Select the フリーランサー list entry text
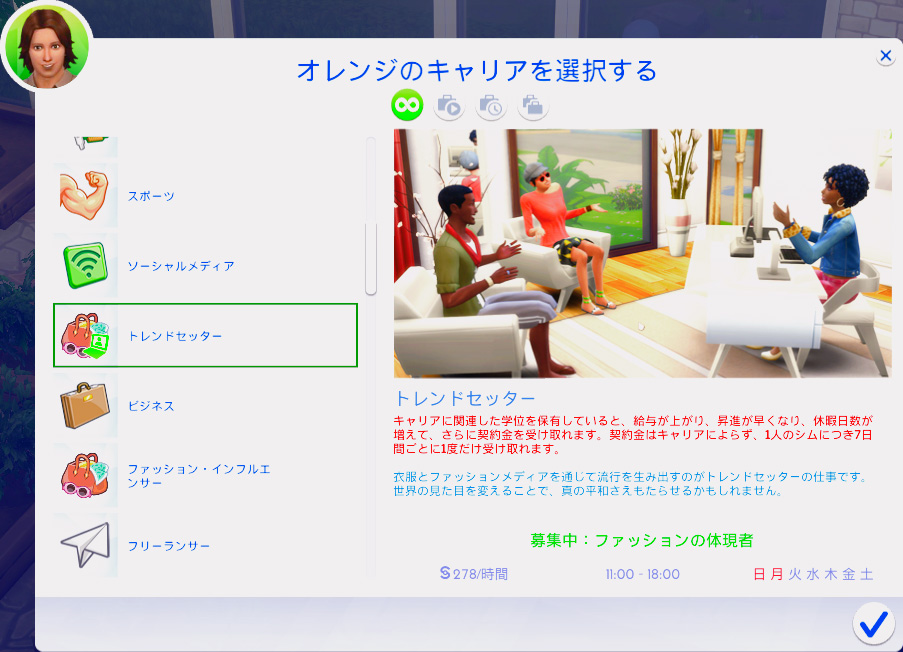This screenshot has height=652, width=903. [169, 547]
